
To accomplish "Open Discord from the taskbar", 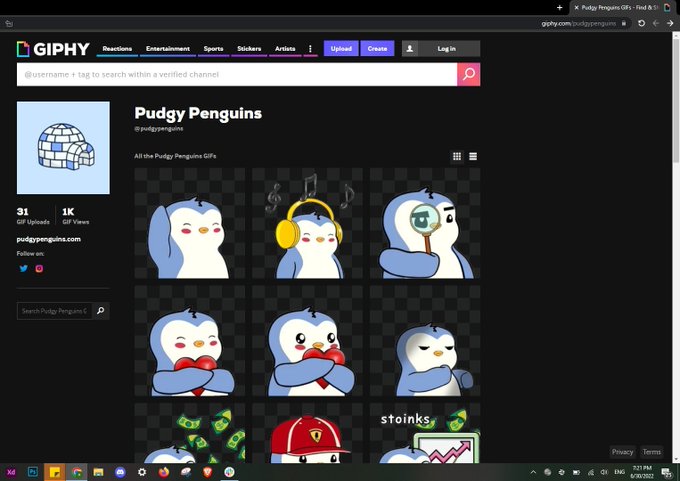I will [x=120, y=472].
